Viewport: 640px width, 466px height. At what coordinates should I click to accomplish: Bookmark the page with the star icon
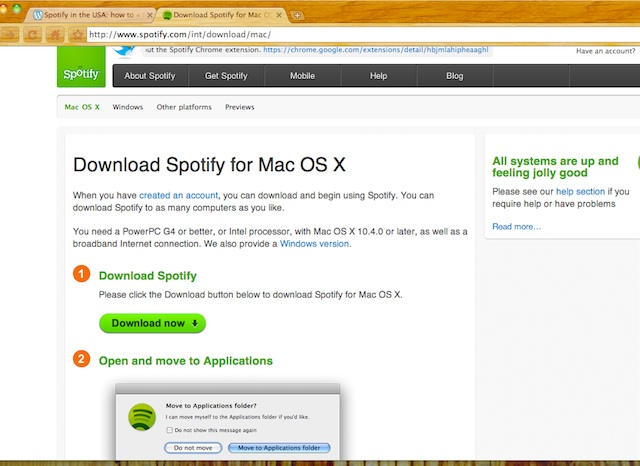point(77,35)
